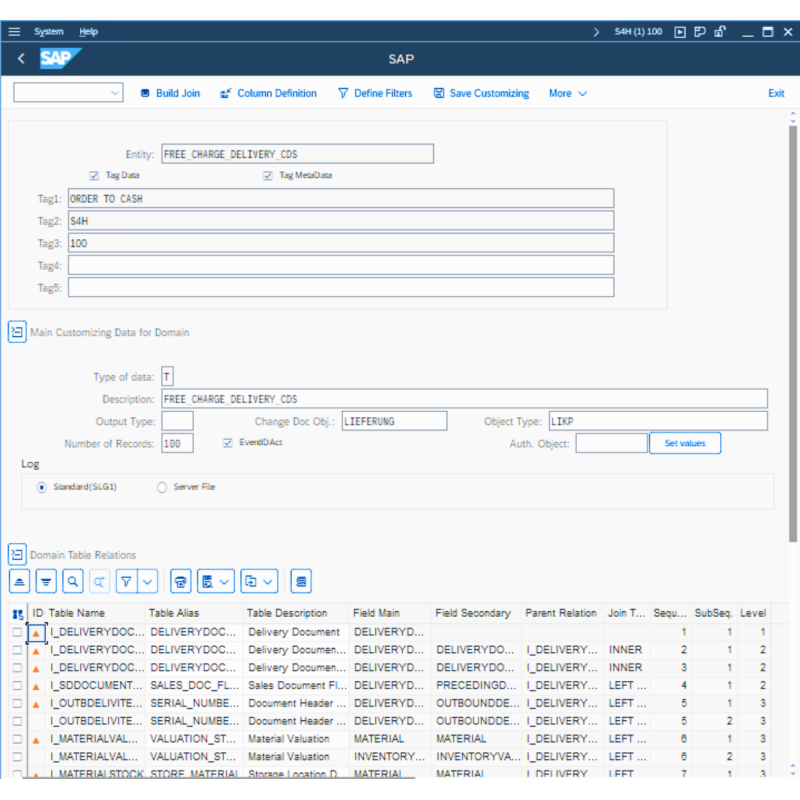Click the Tag4 input field
This screenshot has height=800, width=800.
click(341, 265)
